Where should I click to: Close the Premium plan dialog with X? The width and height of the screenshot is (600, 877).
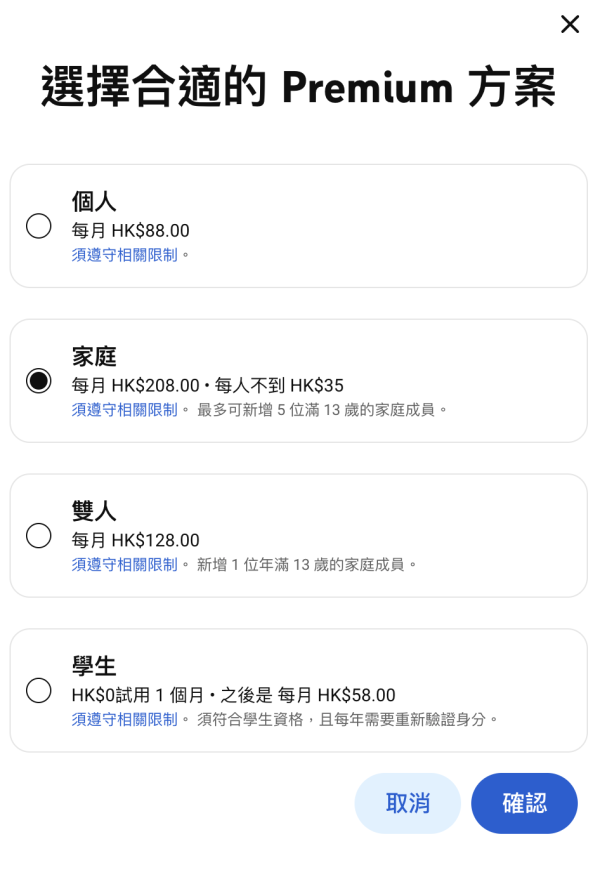tap(570, 24)
